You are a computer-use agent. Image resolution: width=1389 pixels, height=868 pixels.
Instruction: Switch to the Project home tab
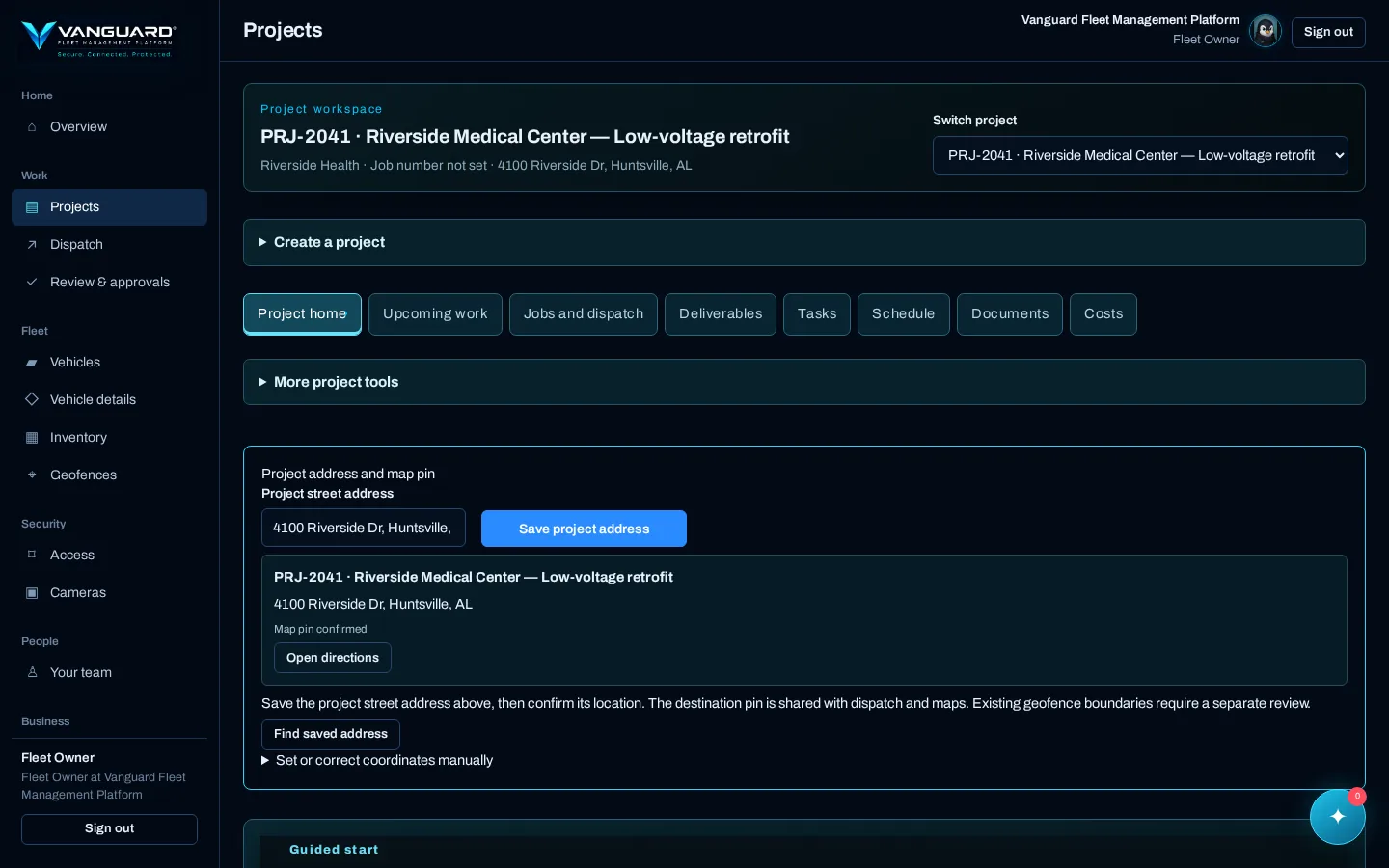[x=302, y=314]
